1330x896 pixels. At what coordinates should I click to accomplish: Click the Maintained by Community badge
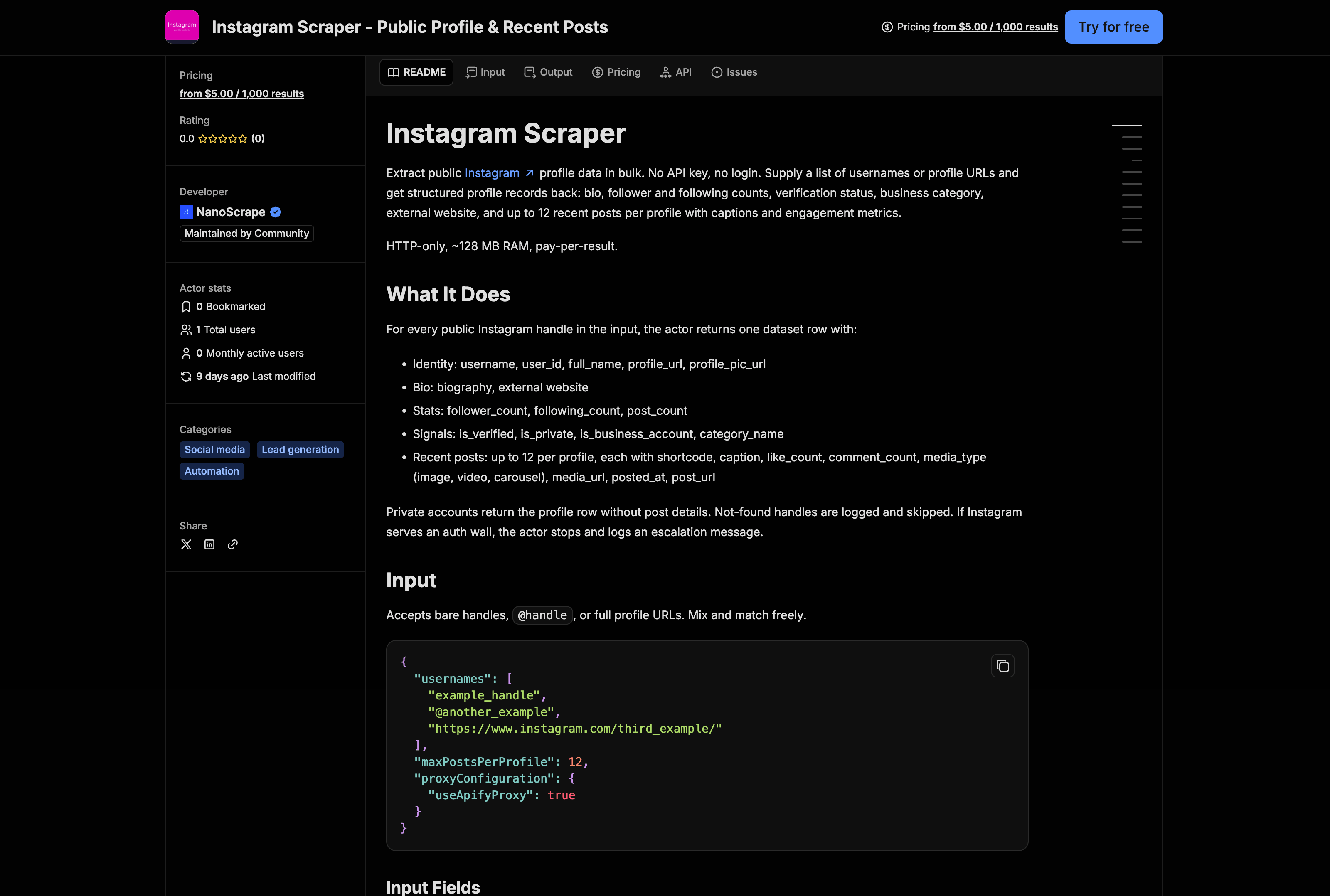coord(247,234)
